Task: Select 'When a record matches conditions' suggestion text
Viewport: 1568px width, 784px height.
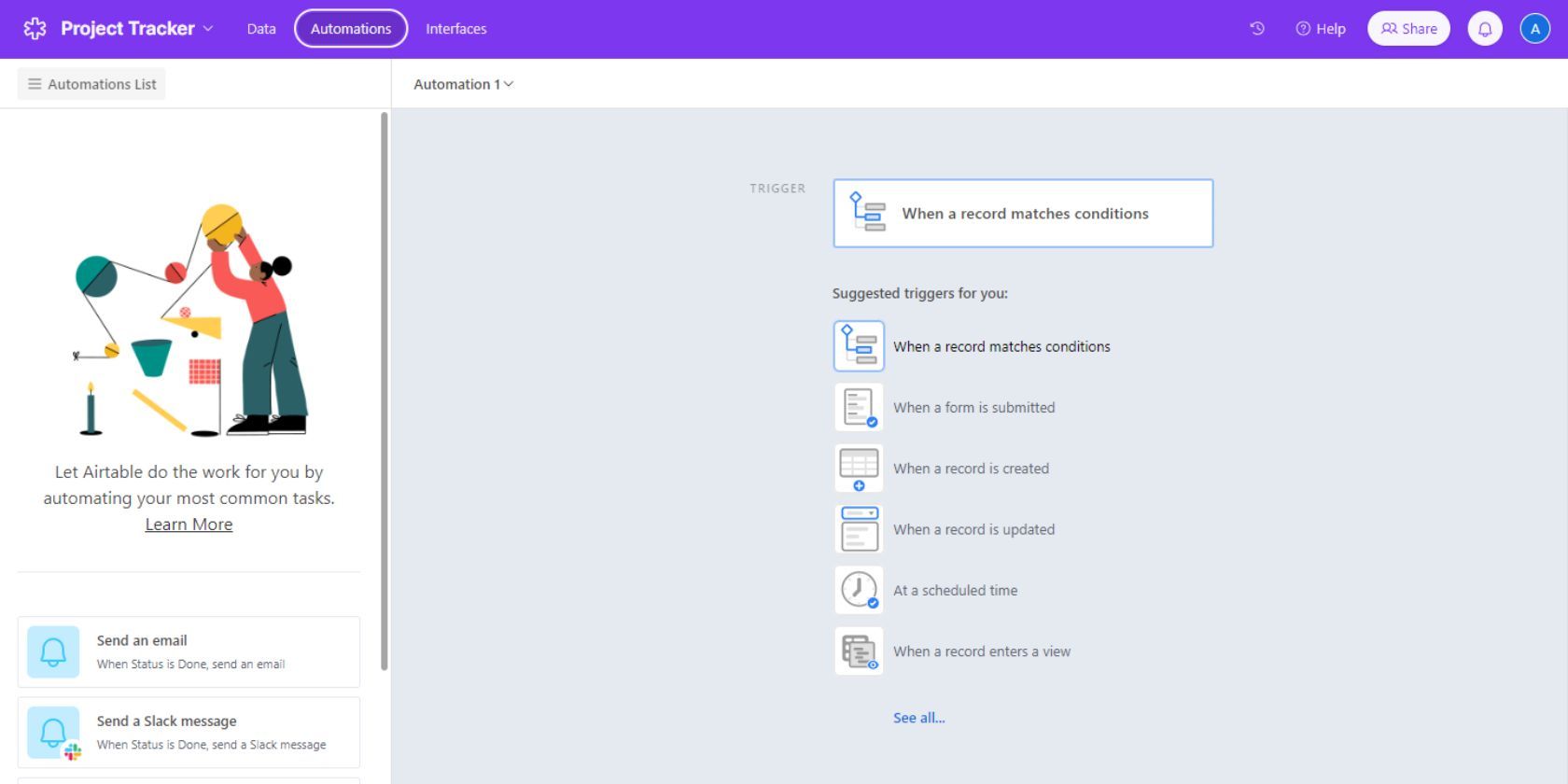Action: (1001, 346)
